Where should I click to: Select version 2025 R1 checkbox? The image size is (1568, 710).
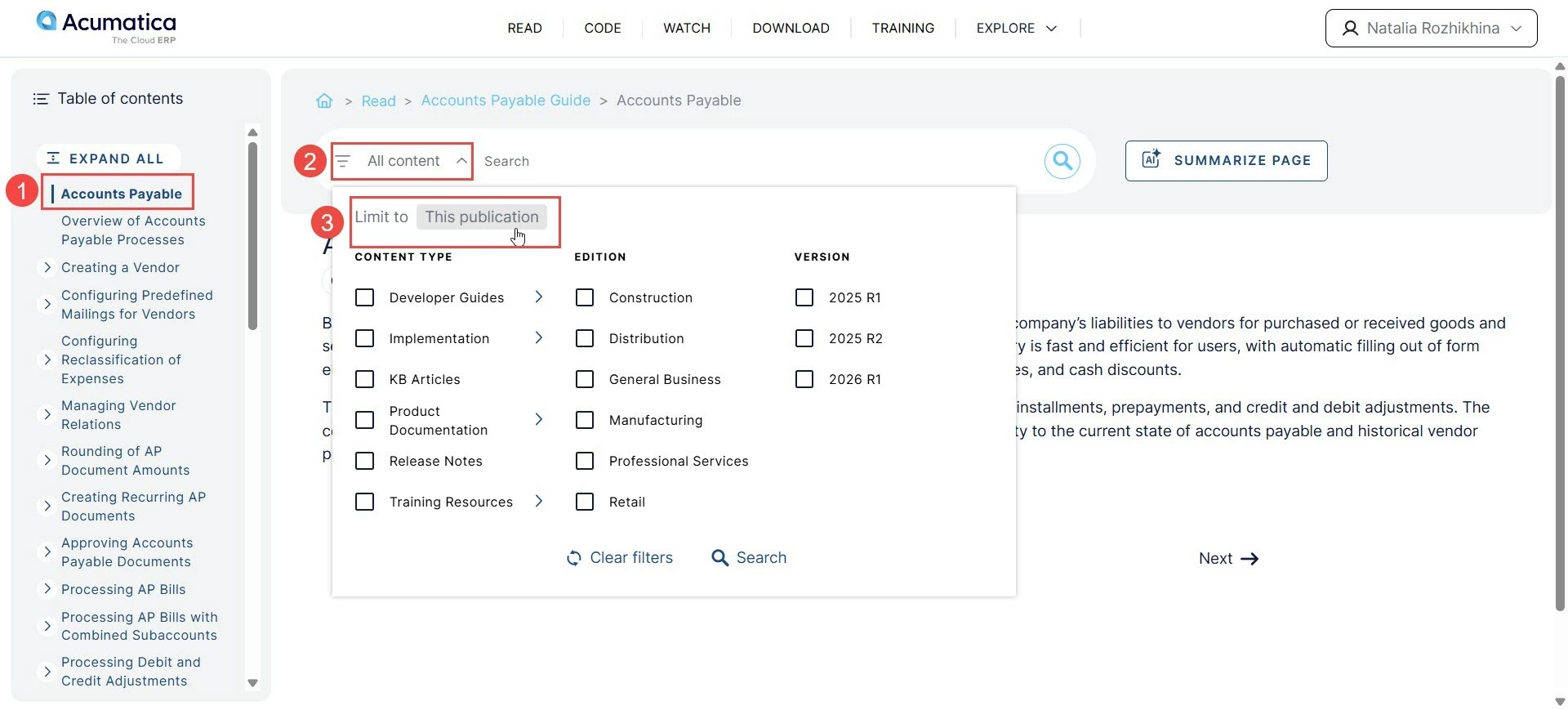pos(804,297)
